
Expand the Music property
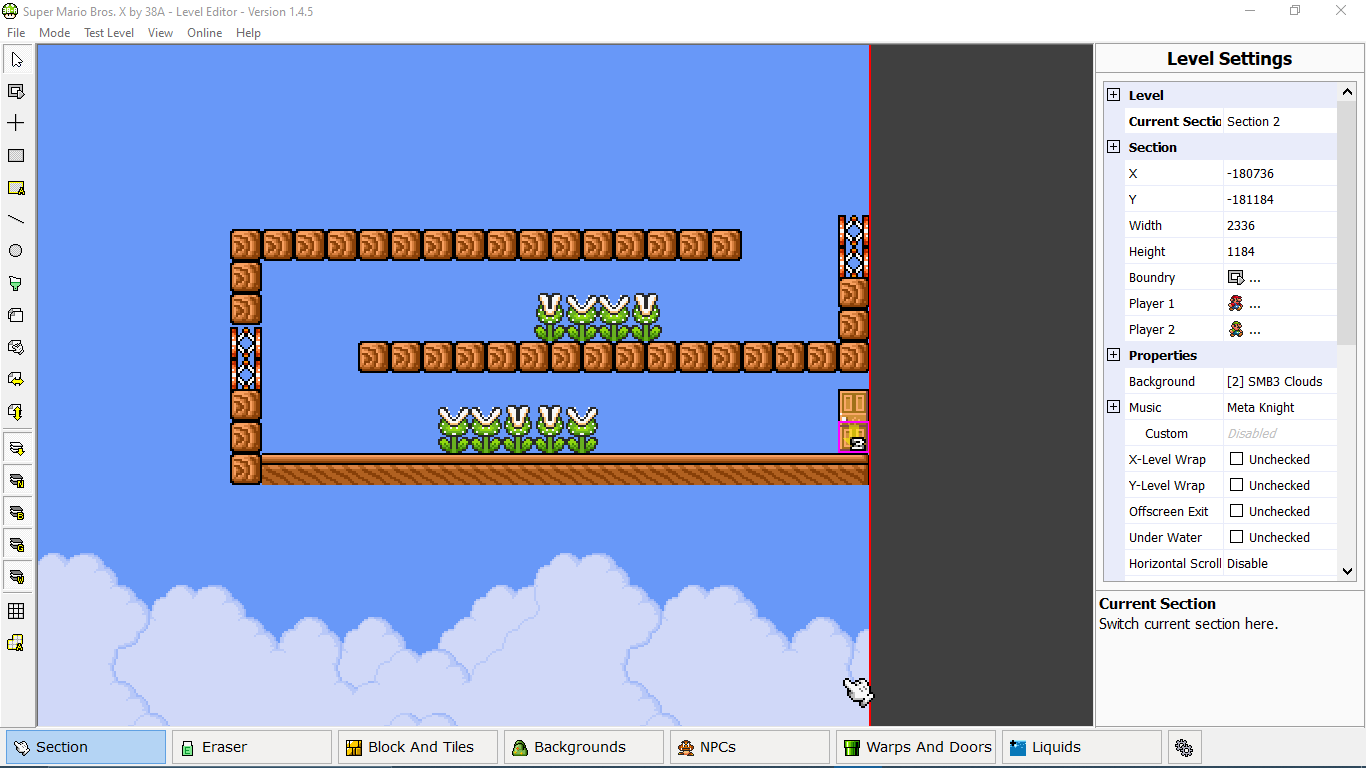pos(1113,407)
